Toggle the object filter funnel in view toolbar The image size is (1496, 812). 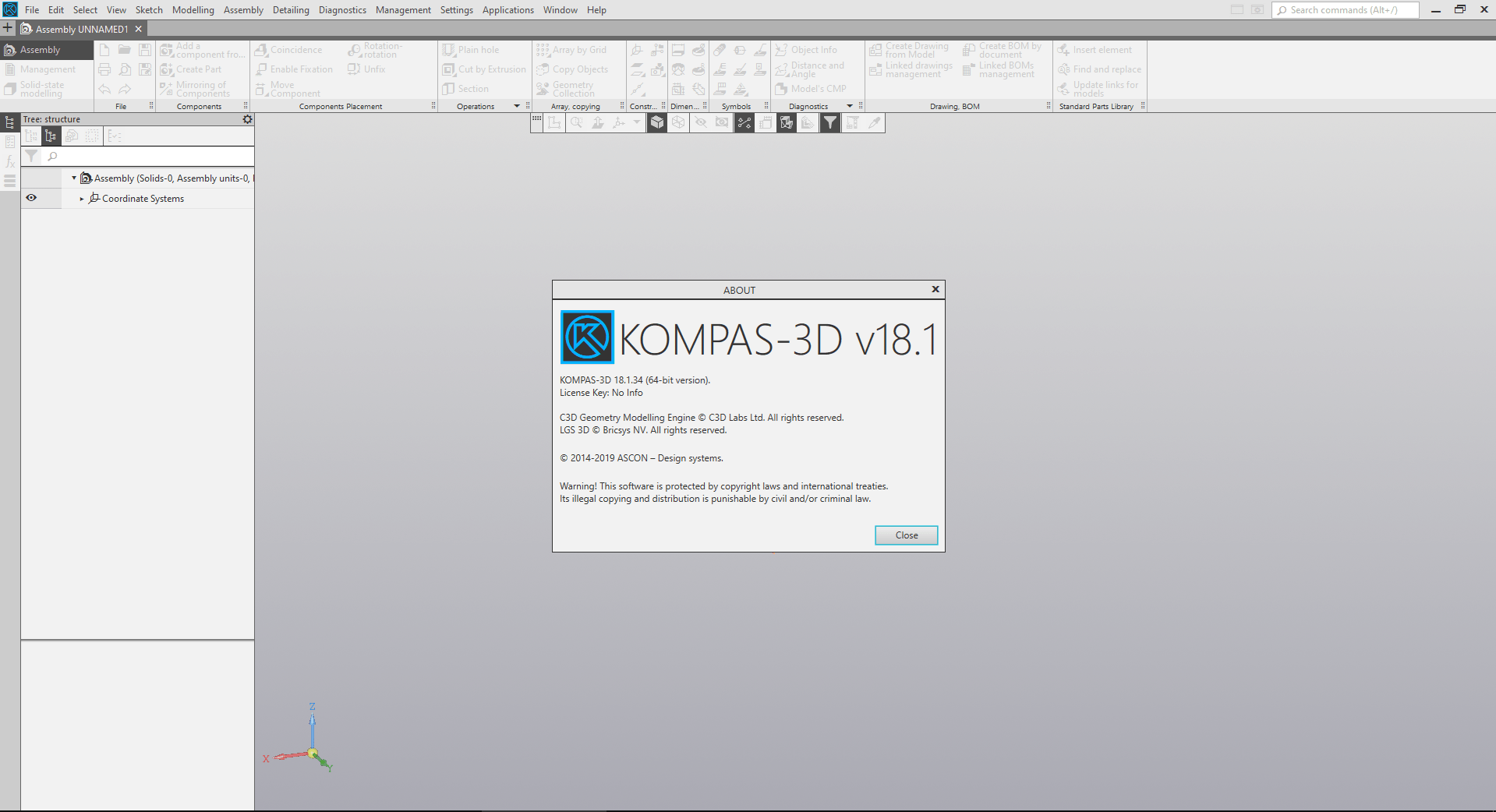830,122
